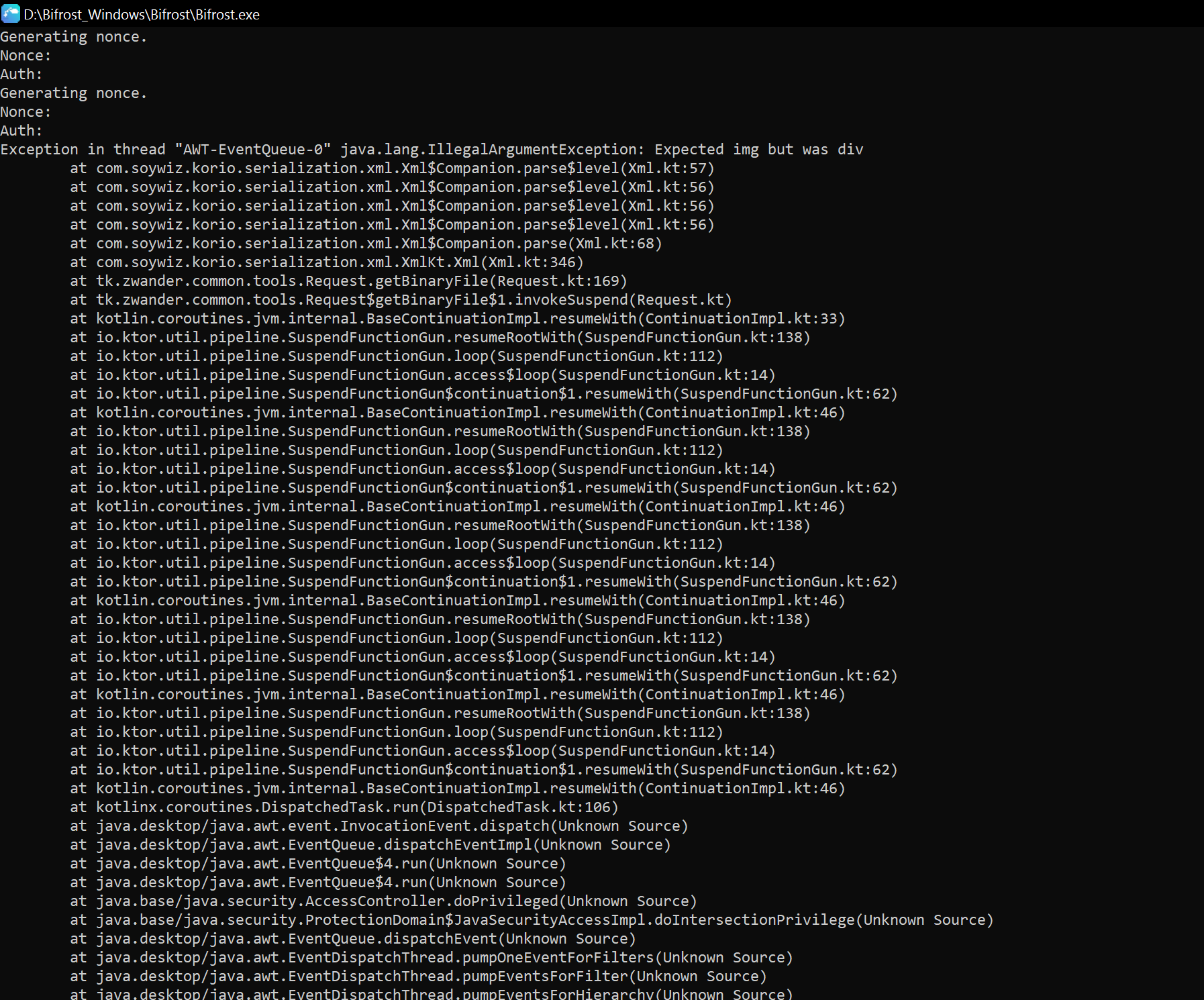Click the DispatchedTask.run(DispatchedTask.kt:106) frame

tap(344, 807)
